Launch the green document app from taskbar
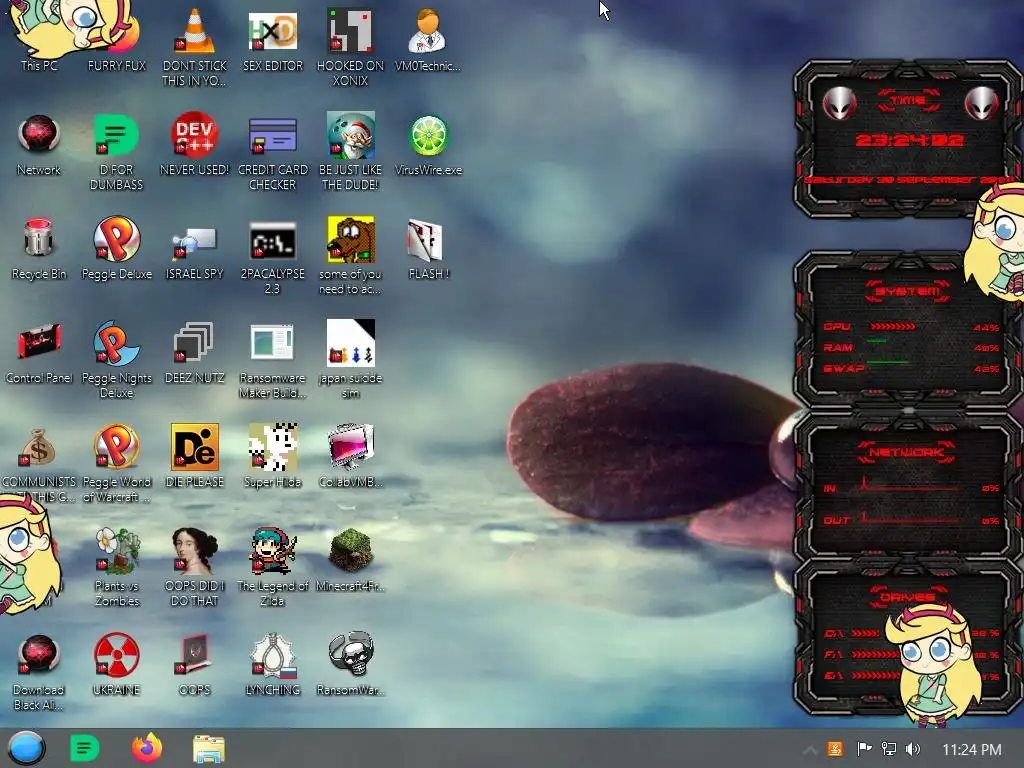 tap(84, 748)
